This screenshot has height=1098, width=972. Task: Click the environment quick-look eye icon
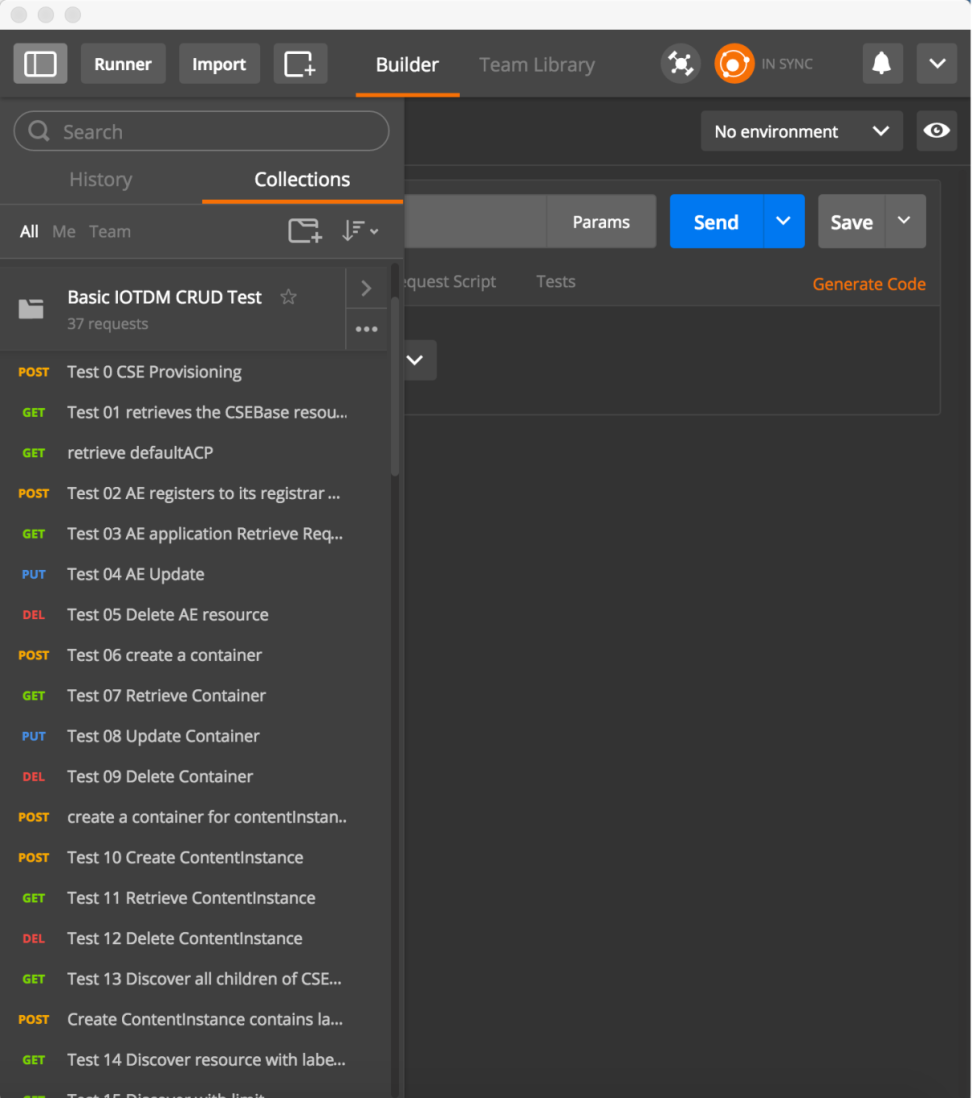click(x=936, y=131)
